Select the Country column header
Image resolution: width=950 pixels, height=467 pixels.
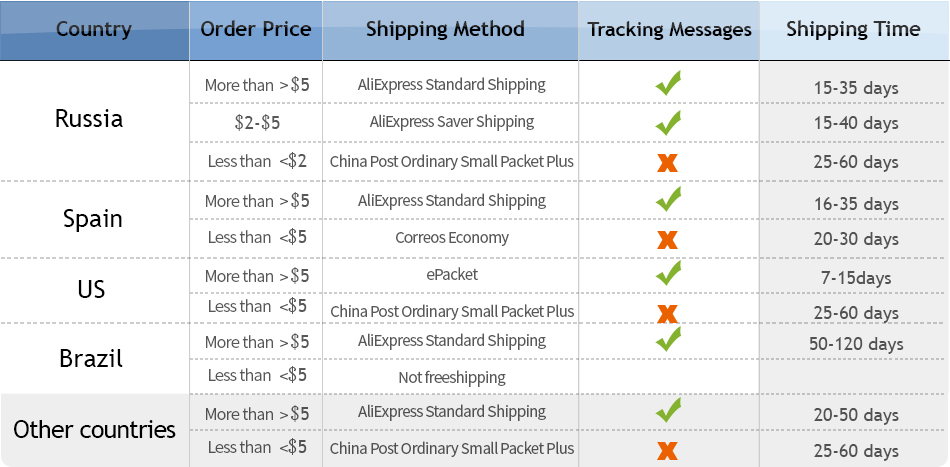94,29
